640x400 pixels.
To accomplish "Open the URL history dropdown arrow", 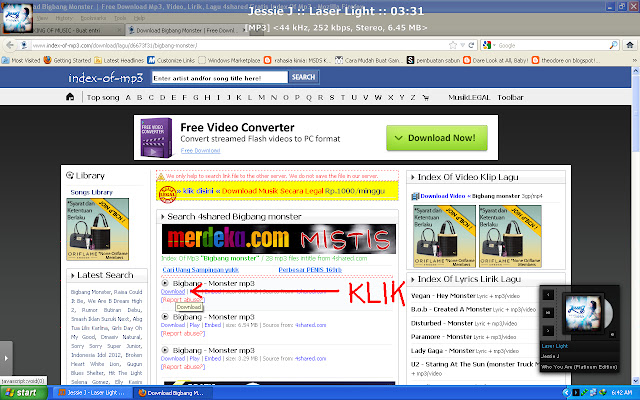I will [x=462, y=45].
